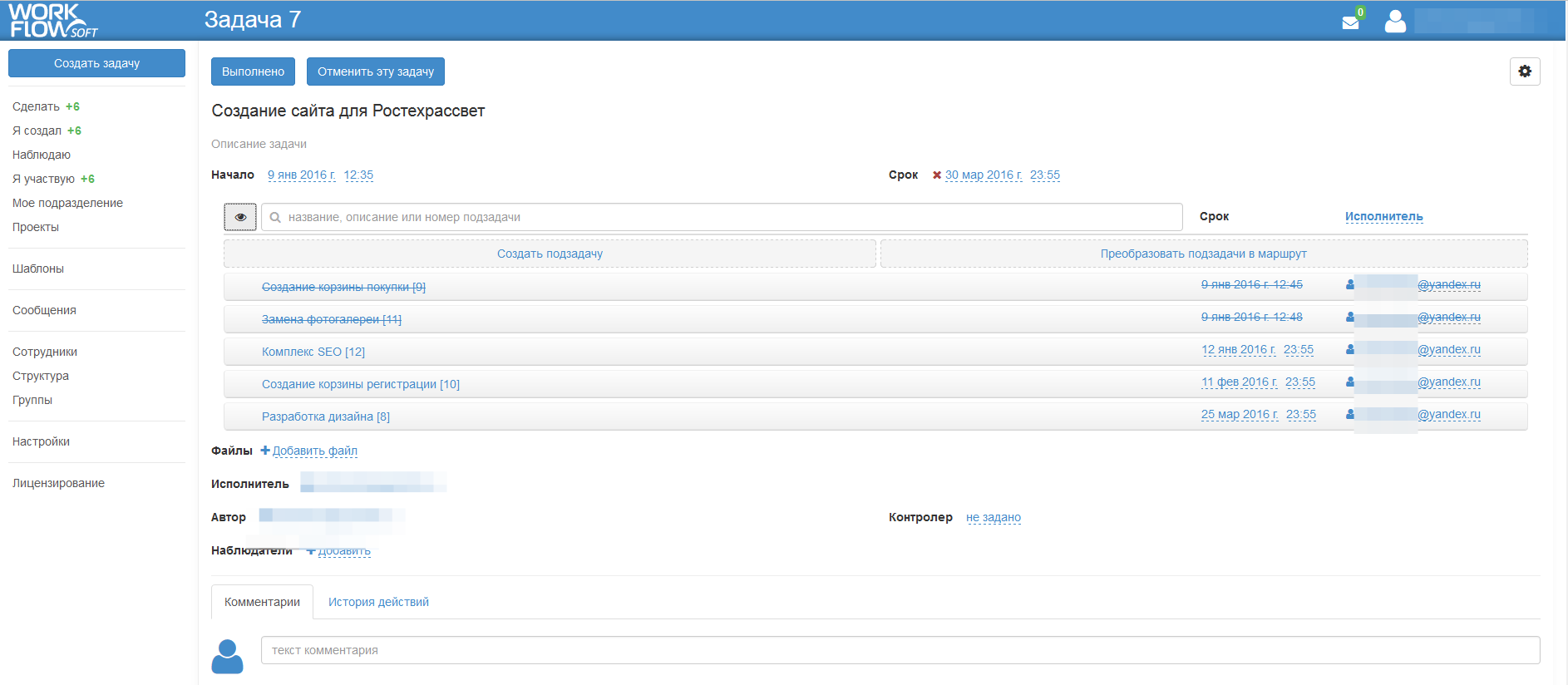Image resolution: width=1568 pixels, height=685 pixels.
Task: Click Преобразовать подзадачи в маршрут
Action: pos(1204,254)
